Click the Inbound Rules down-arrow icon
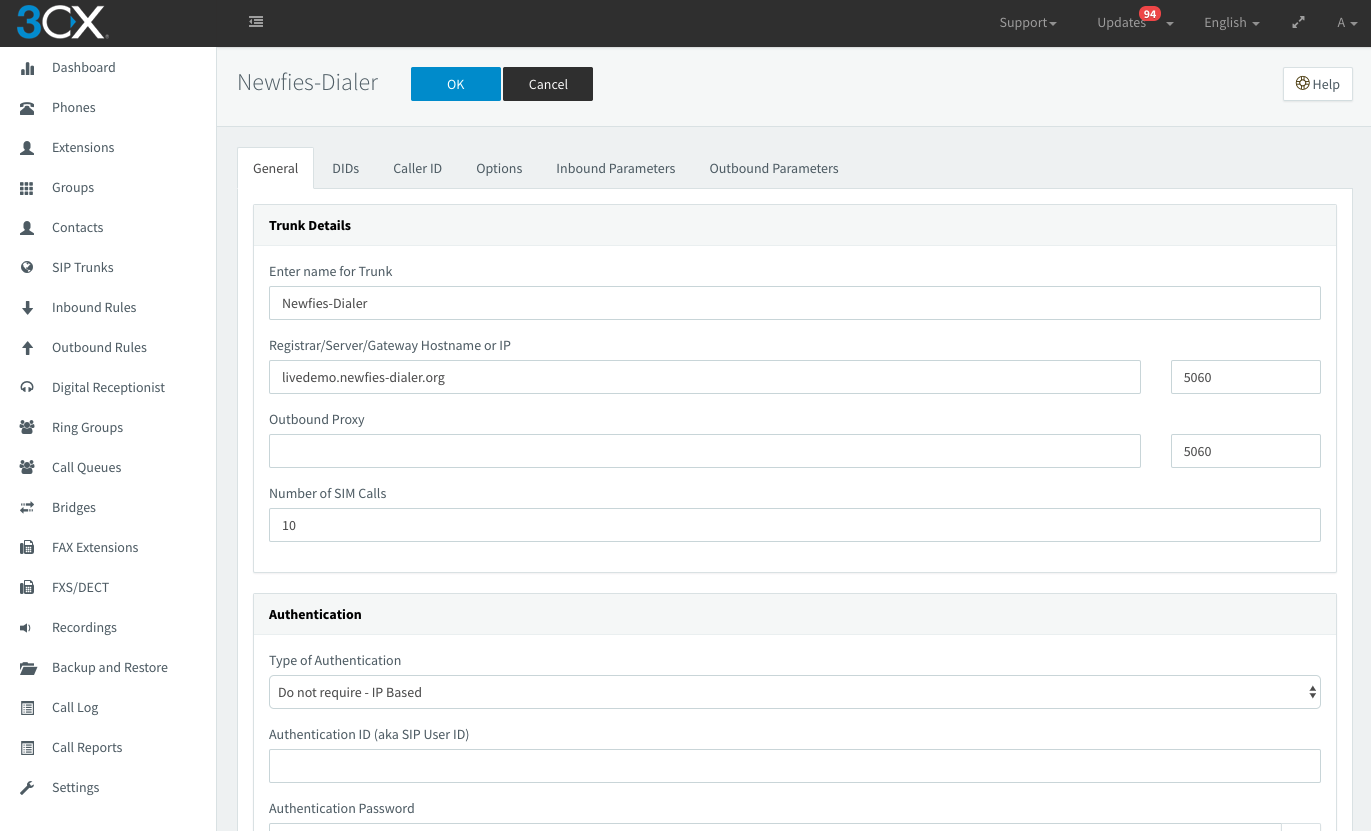Viewport: 1371px width, 831px height. point(28,308)
